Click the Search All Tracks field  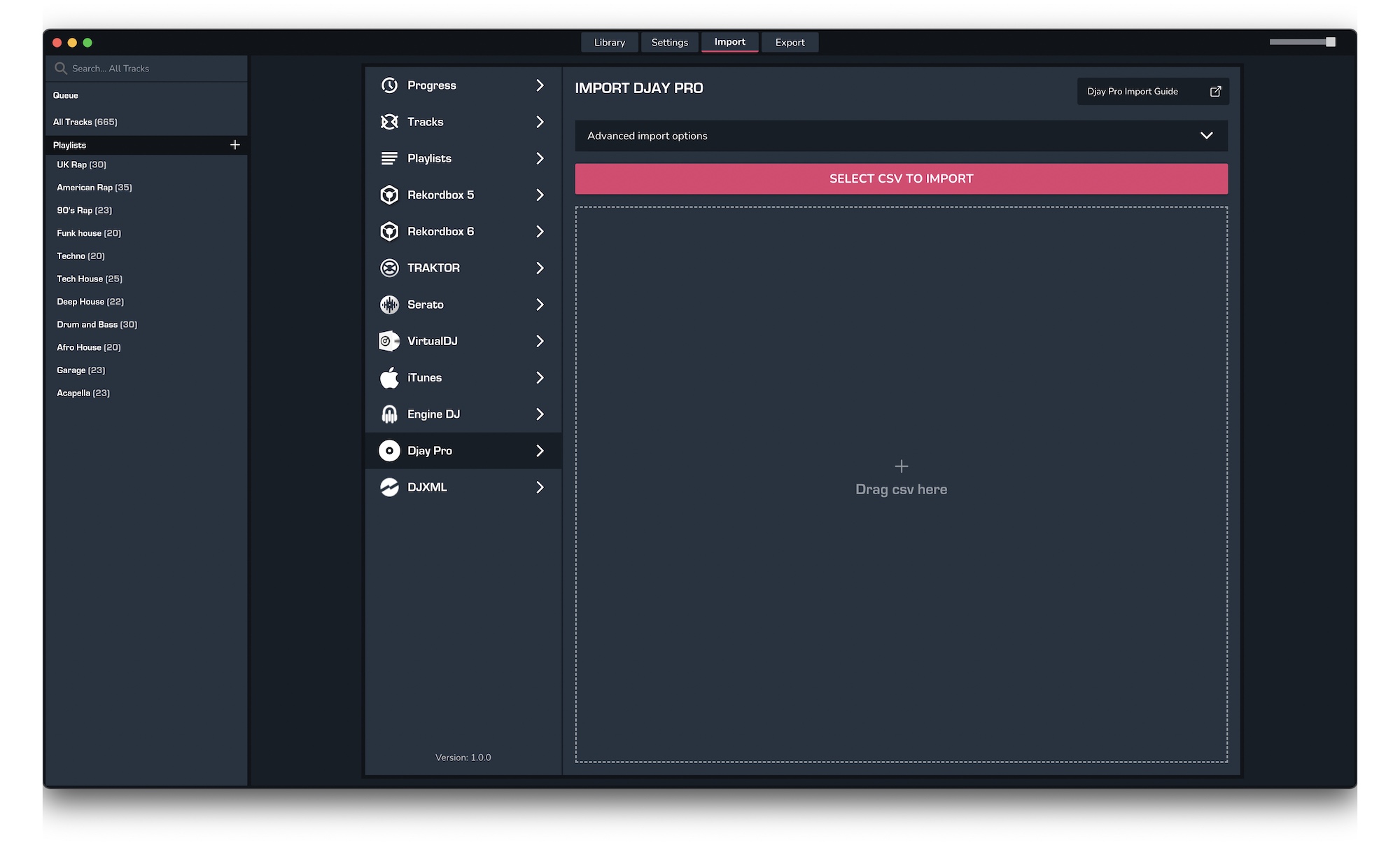[146, 69]
